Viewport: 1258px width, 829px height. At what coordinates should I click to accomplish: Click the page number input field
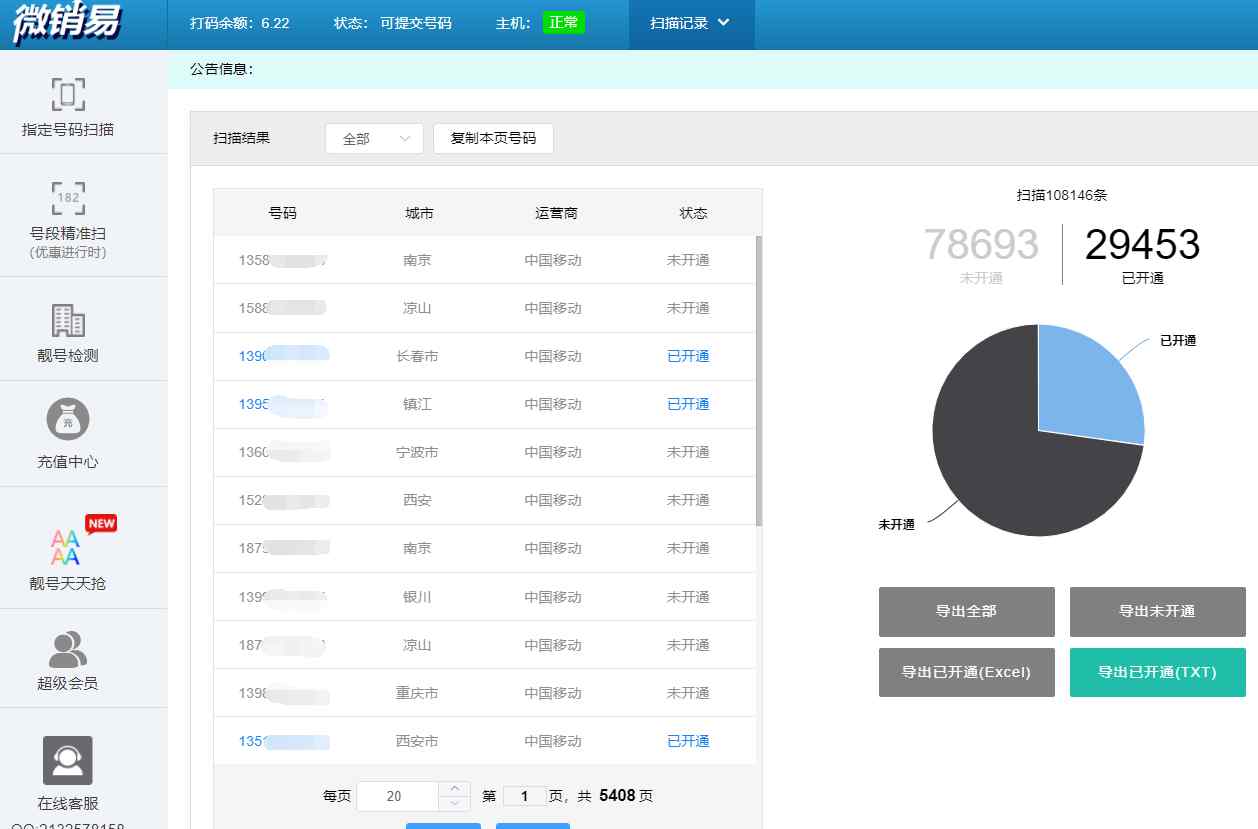524,797
